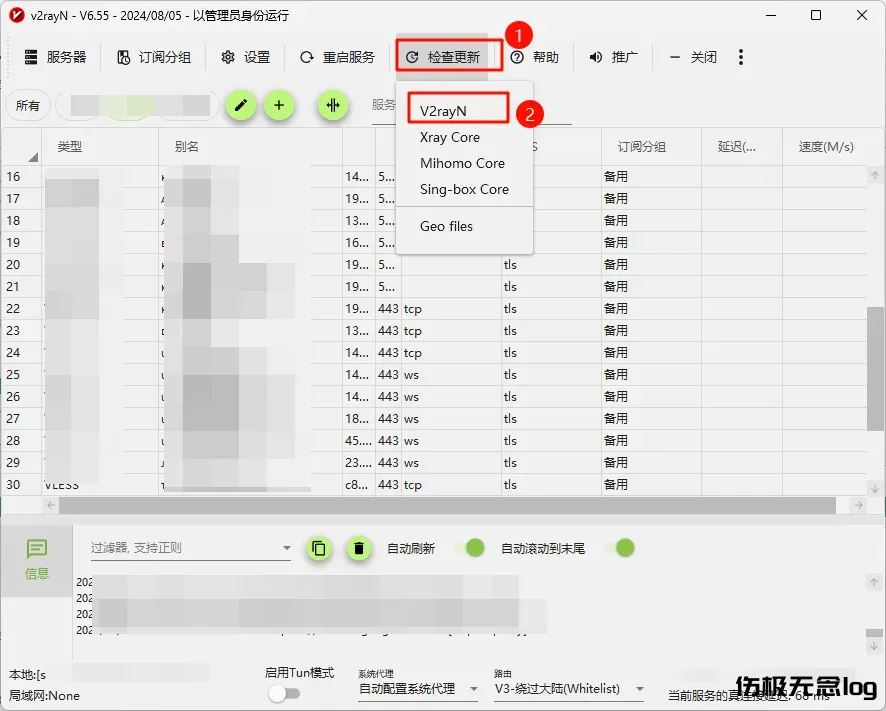Open the 订阅分组 toolbar menu
This screenshot has height=711, width=886.
click(x=154, y=57)
